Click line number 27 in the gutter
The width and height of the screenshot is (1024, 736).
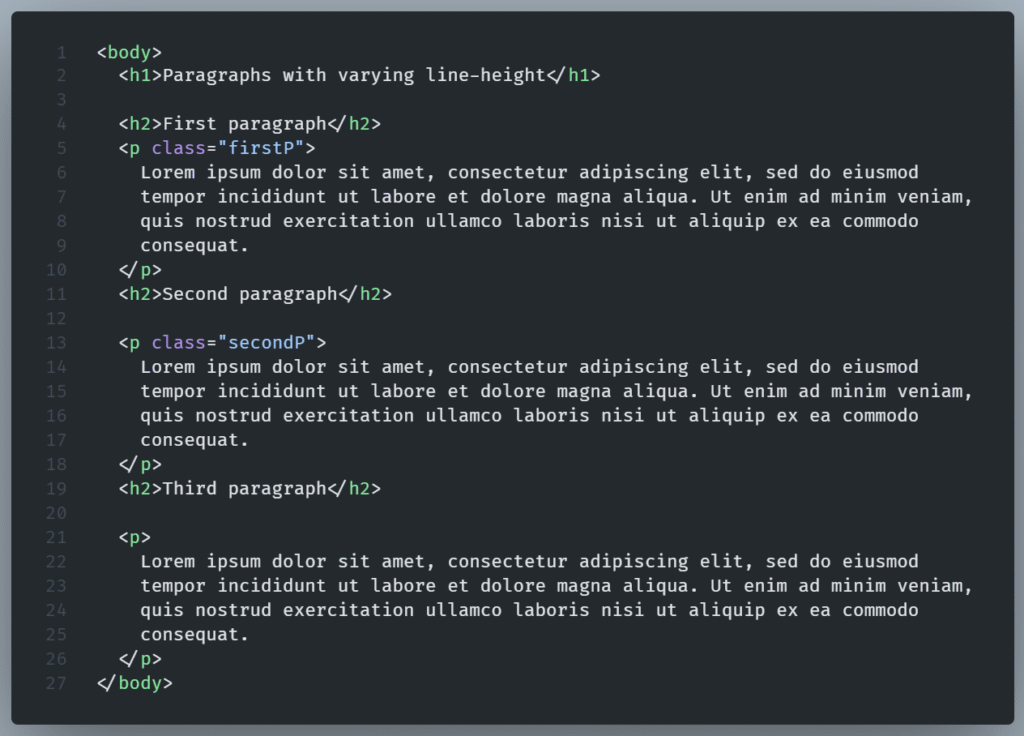coord(56,684)
